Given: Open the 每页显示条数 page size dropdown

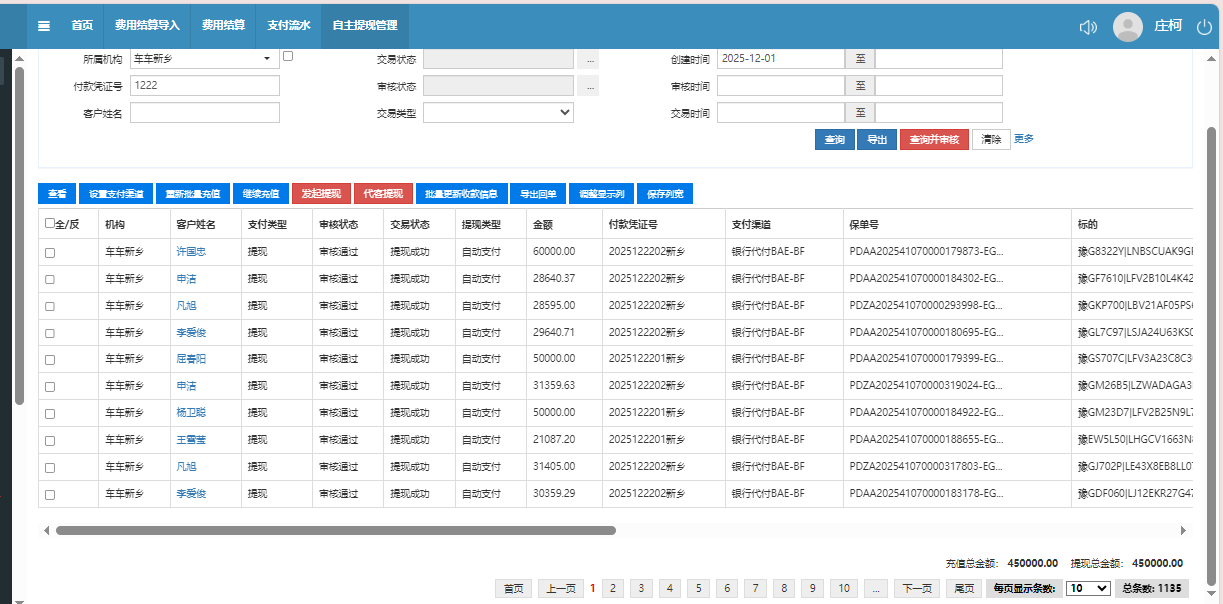Looking at the screenshot, I should 1088,589.
